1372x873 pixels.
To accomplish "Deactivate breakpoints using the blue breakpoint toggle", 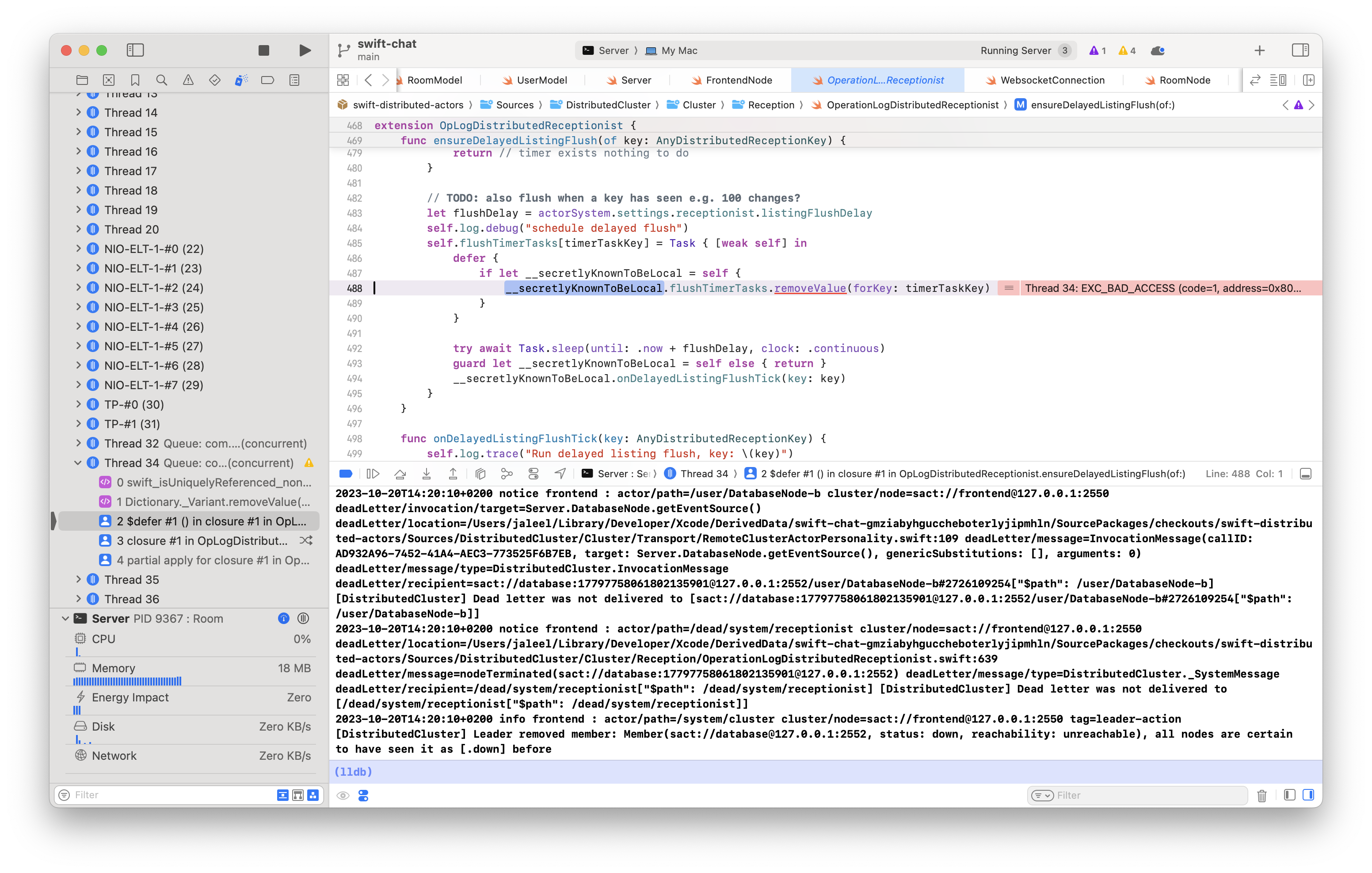I will 346,473.
